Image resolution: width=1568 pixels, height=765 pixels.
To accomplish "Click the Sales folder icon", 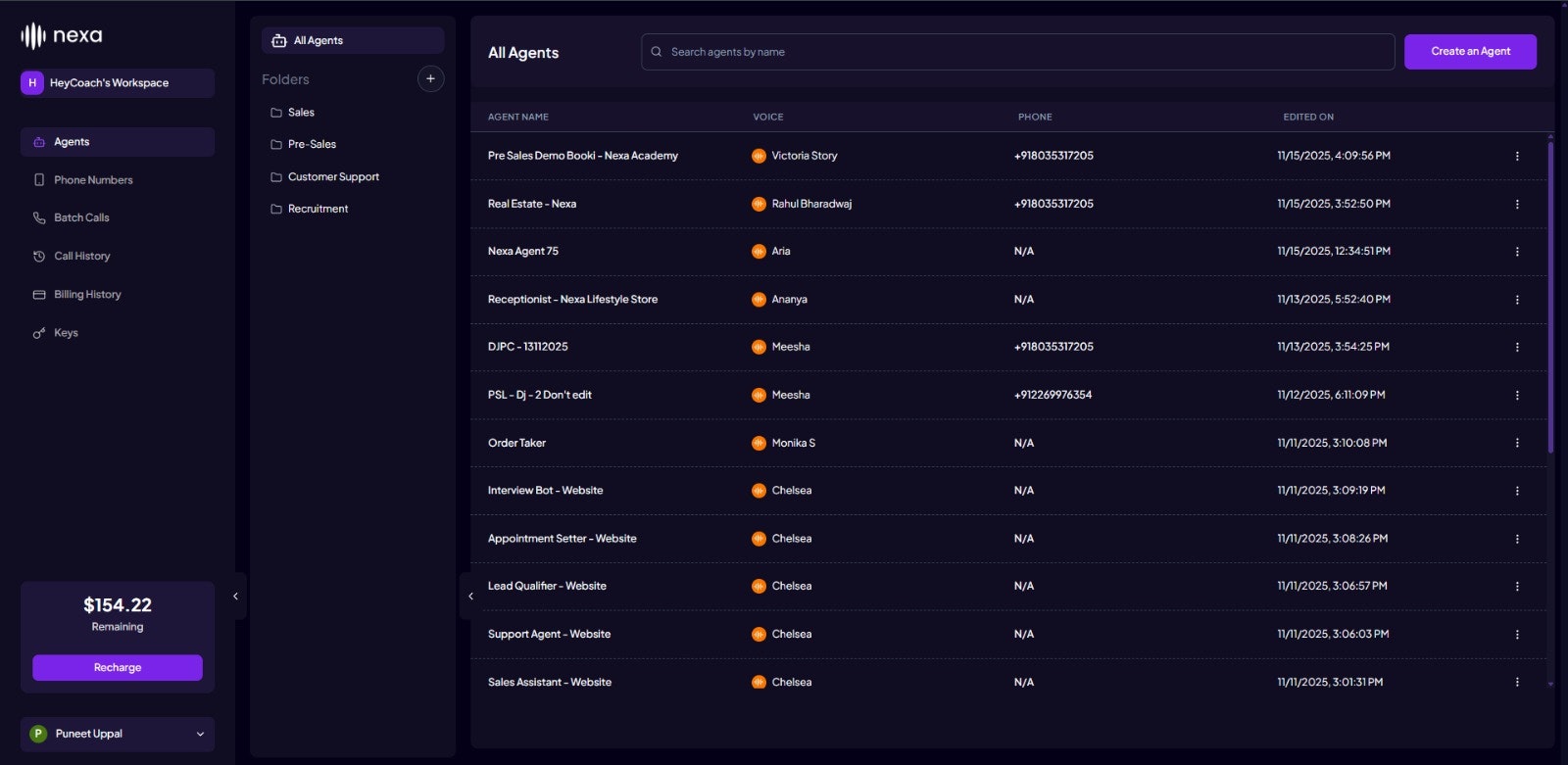I will (276, 113).
